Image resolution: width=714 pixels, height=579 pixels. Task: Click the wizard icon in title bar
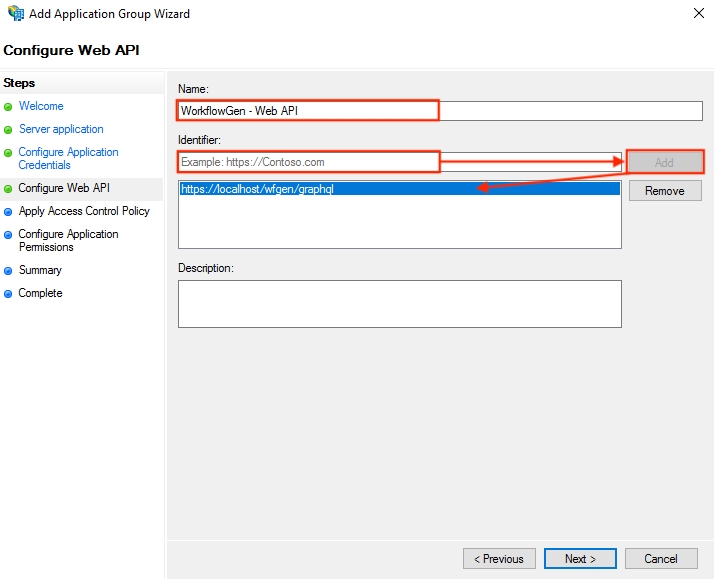click(x=15, y=14)
